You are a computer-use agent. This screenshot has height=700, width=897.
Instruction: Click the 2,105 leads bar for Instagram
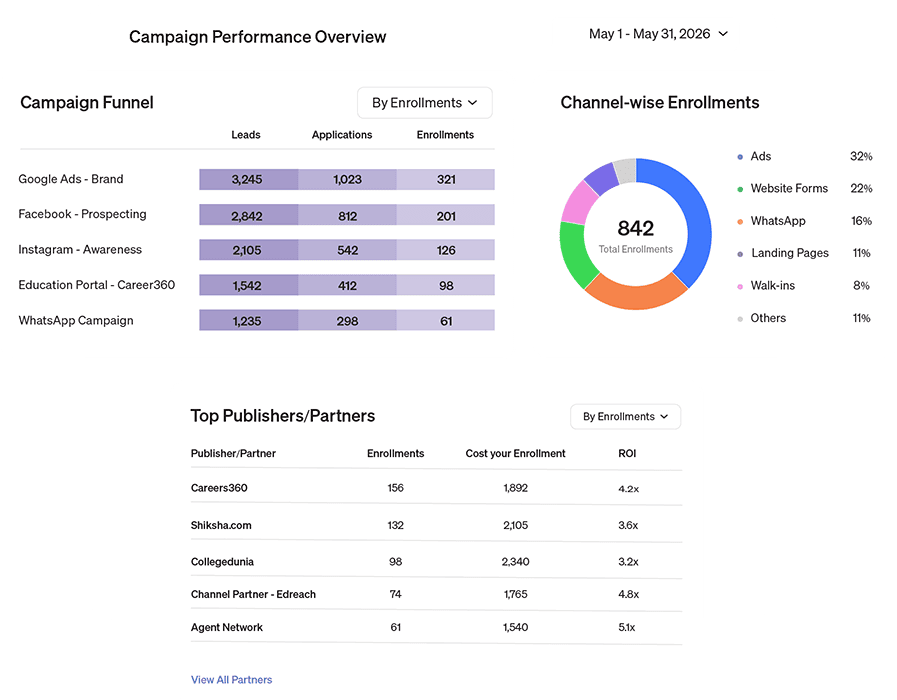pyautogui.click(x=248, y=250)
